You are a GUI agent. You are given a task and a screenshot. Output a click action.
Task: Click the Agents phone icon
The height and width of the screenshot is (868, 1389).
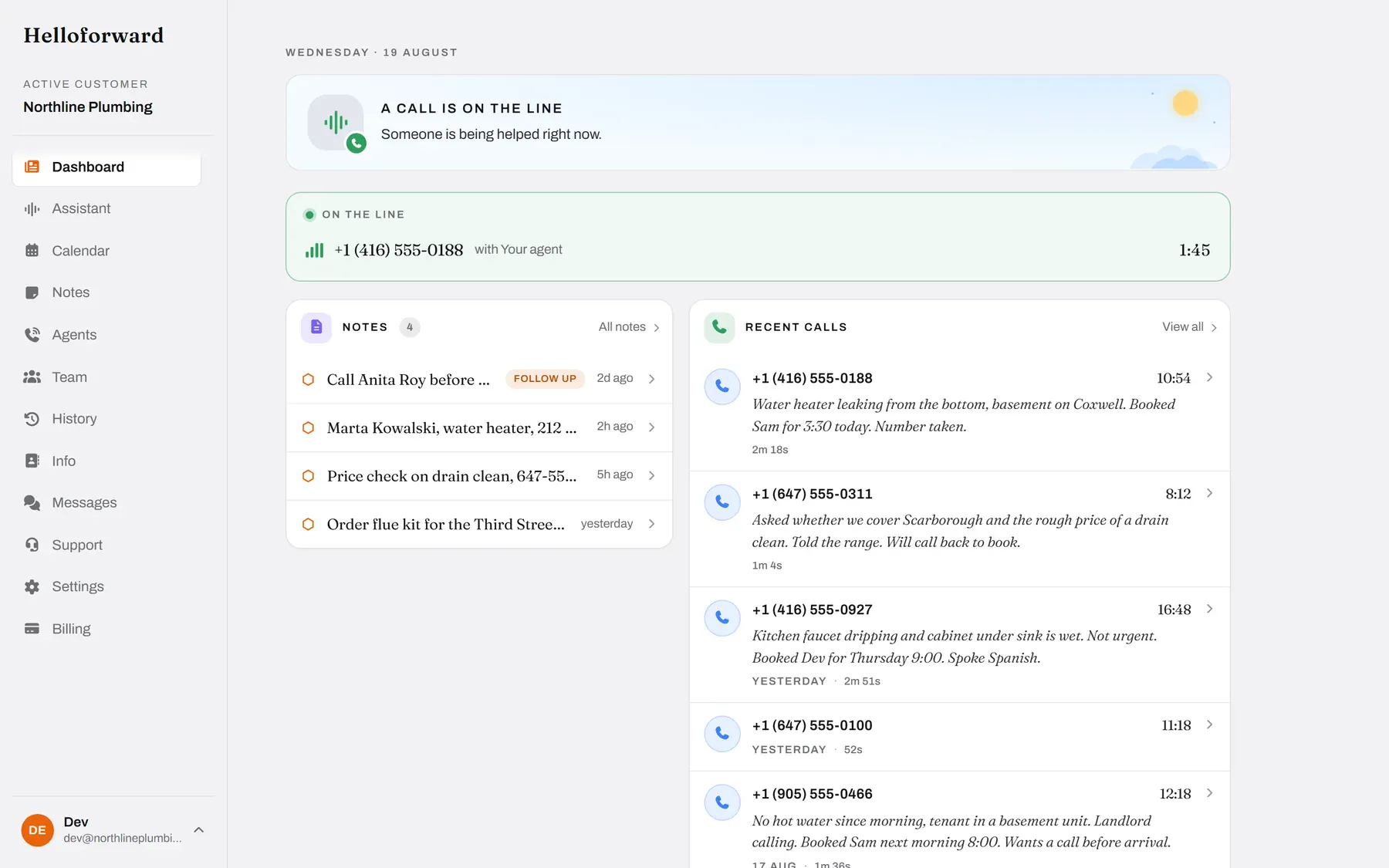tap(32, 335)
